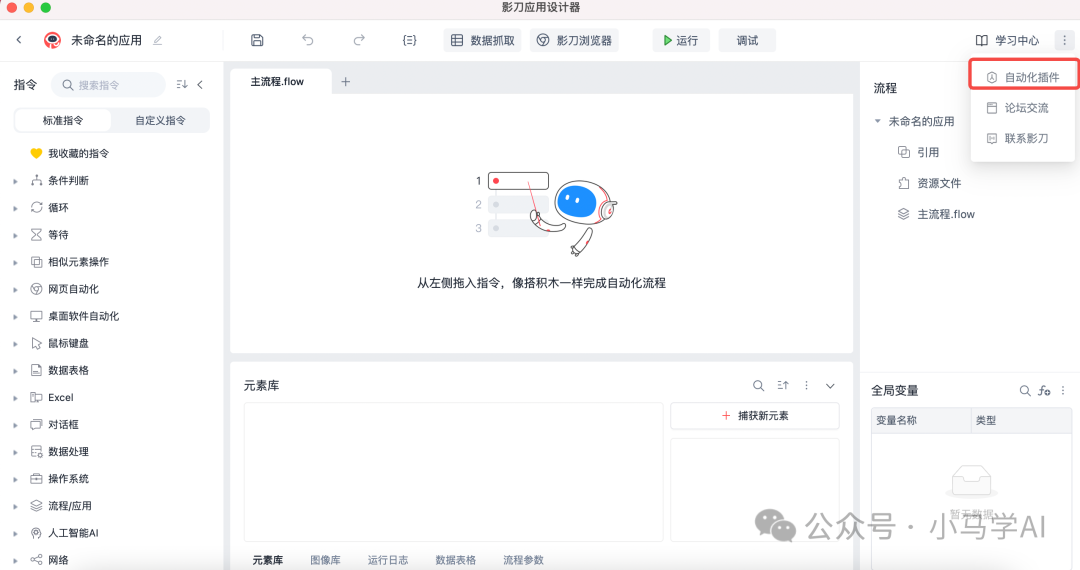Click the undo arrow icon
This screenshot has width=1080, height=570.
(308, 41)
